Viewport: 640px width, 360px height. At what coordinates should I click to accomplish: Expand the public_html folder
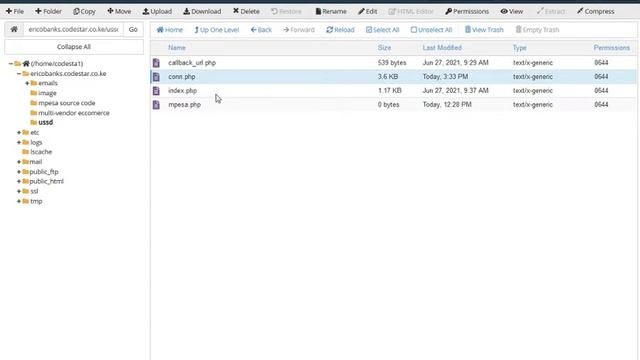coord(19,181)
